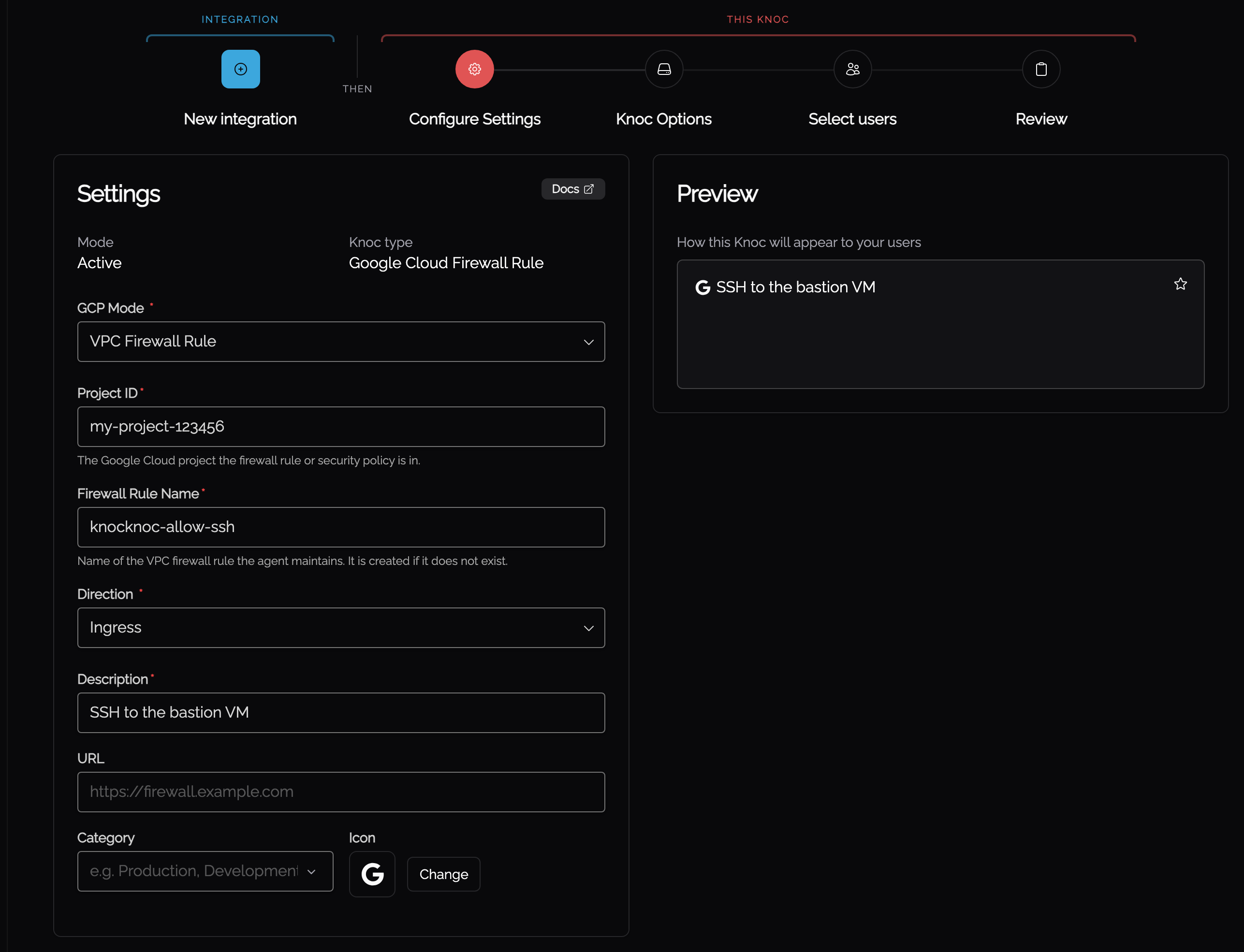Click the Project ID helper text about Google Cloud project
The width and height of the screenshot is (1244, 952).
(249, 460)
